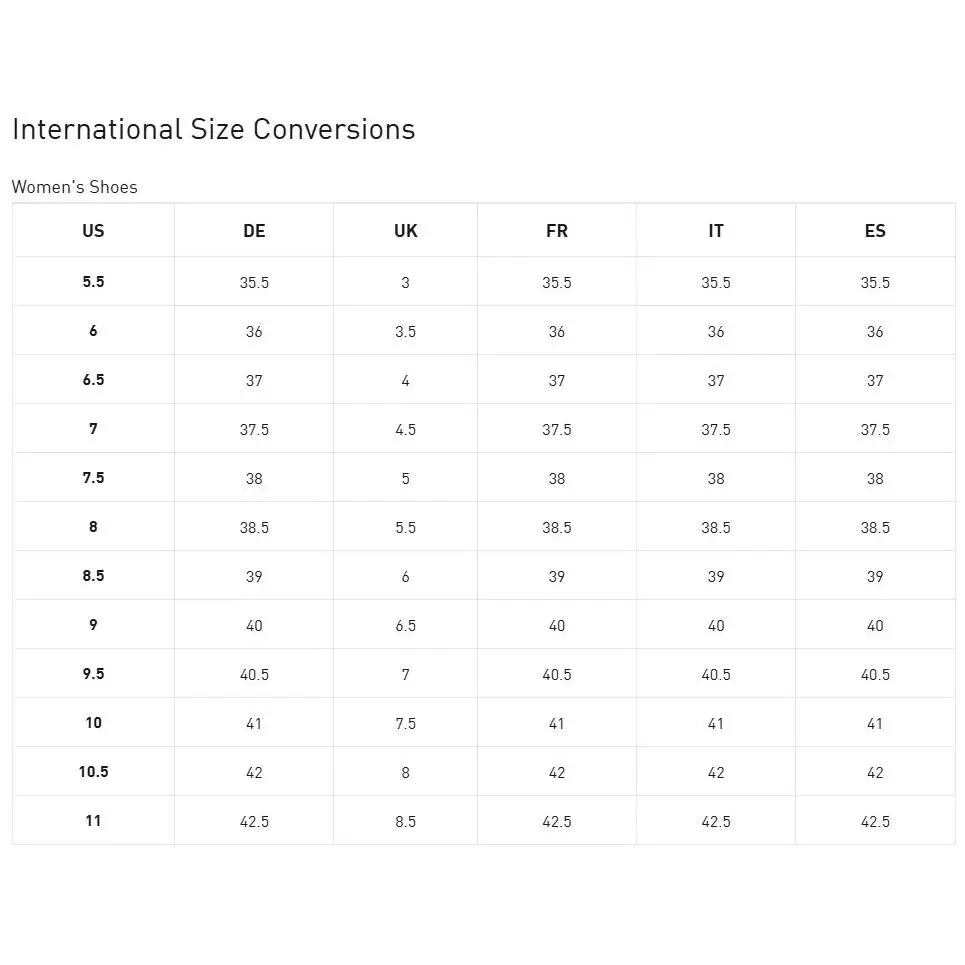Viewport: 965px width, 965px height.
Task: Select FR value 38.5 cell
Action: point(557,527)
